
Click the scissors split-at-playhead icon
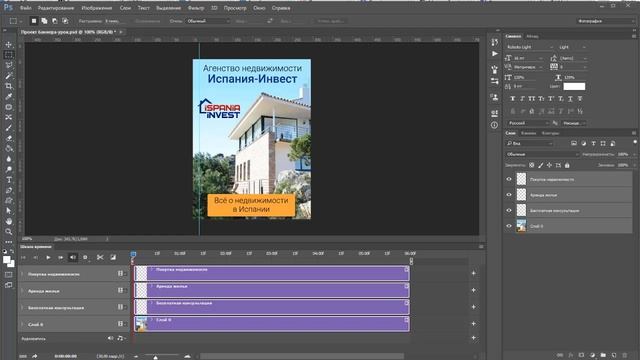coord(100,257)
